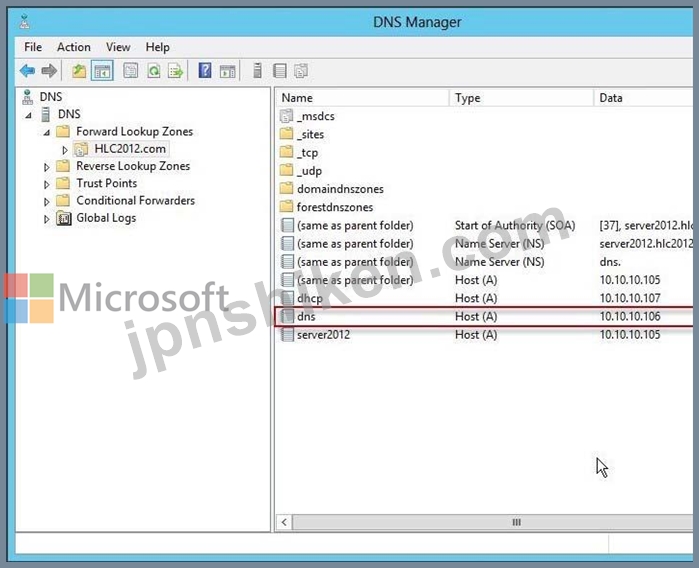The image size is (699, 568).
Task: Click the scroll-left arrow in list pane
Action: click(284, 522)
